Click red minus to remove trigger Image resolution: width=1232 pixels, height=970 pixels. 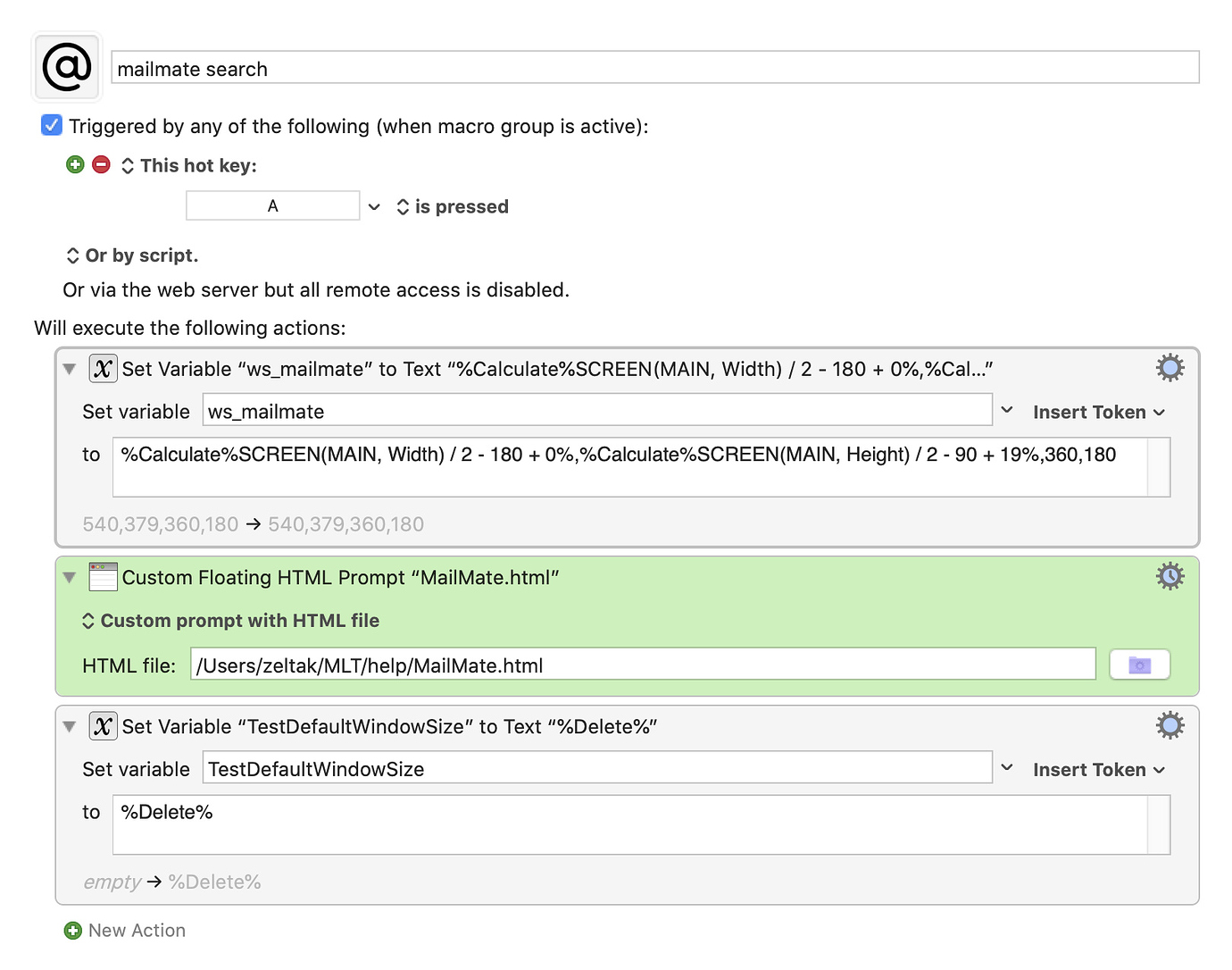(x=102, y=164)
